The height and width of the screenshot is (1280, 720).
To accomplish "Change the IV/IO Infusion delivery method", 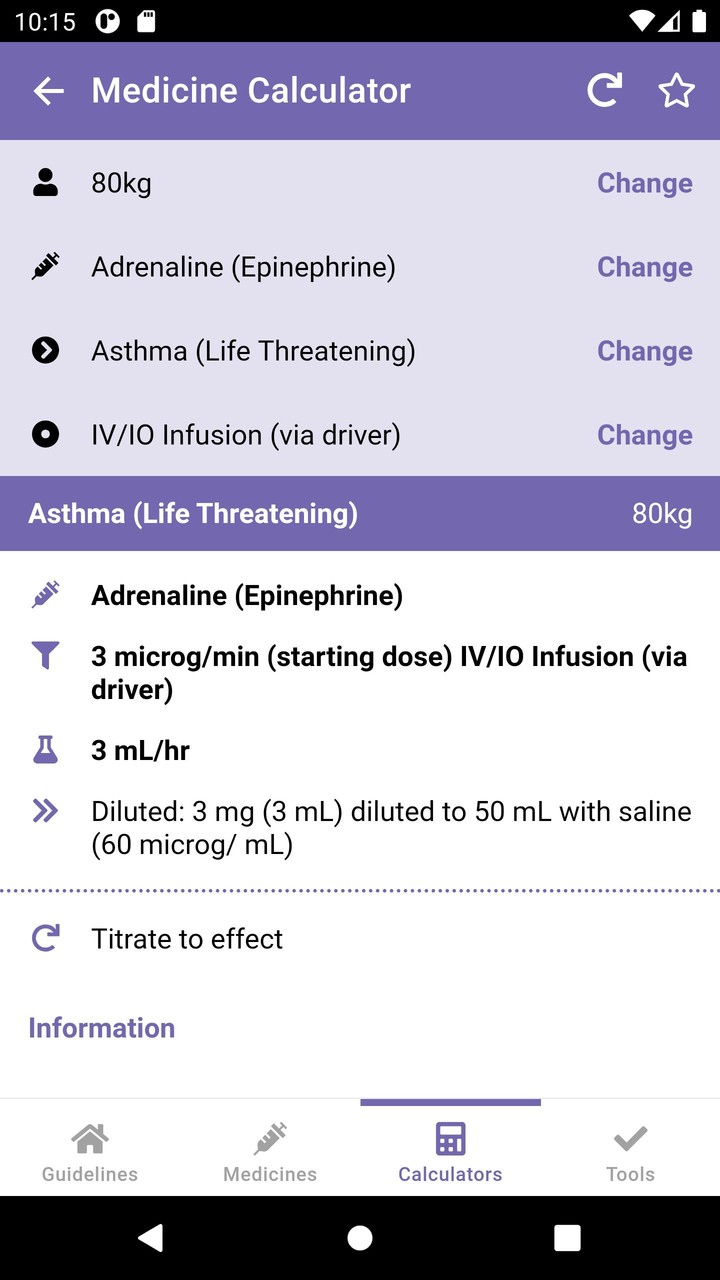I will pyautogui.click(x=645, y=435).
